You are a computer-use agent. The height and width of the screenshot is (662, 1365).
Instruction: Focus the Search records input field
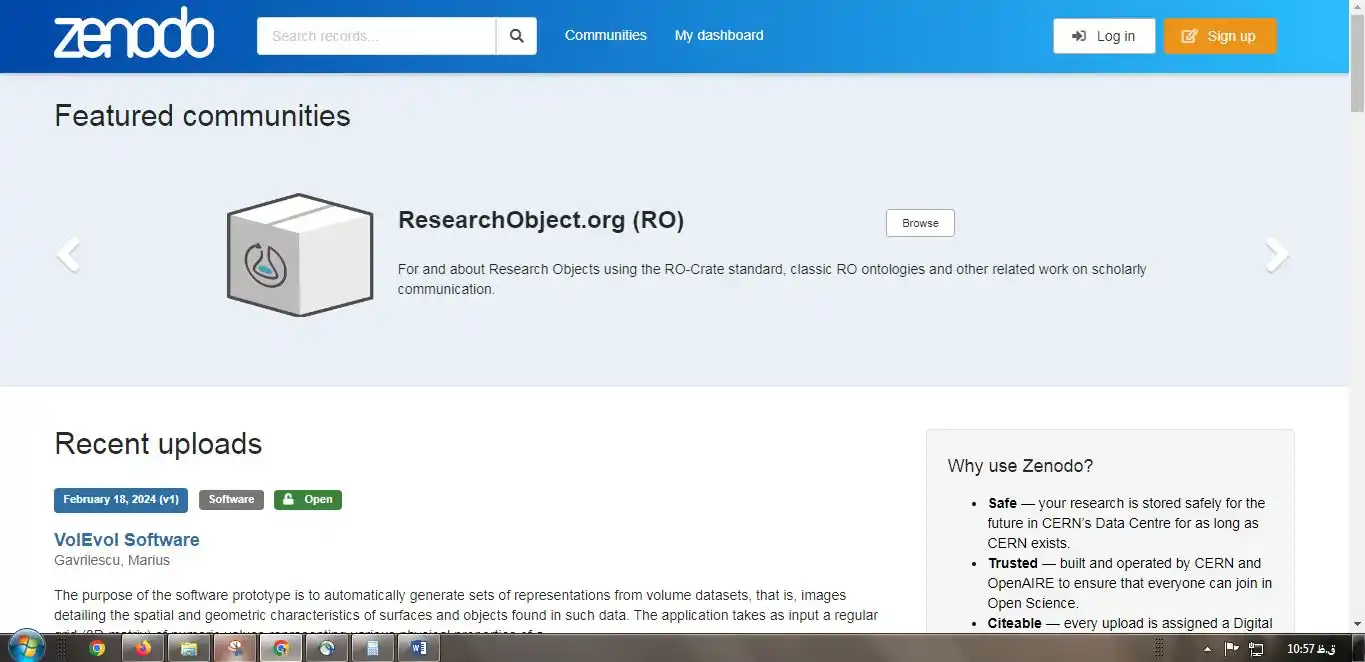[377, 36]
